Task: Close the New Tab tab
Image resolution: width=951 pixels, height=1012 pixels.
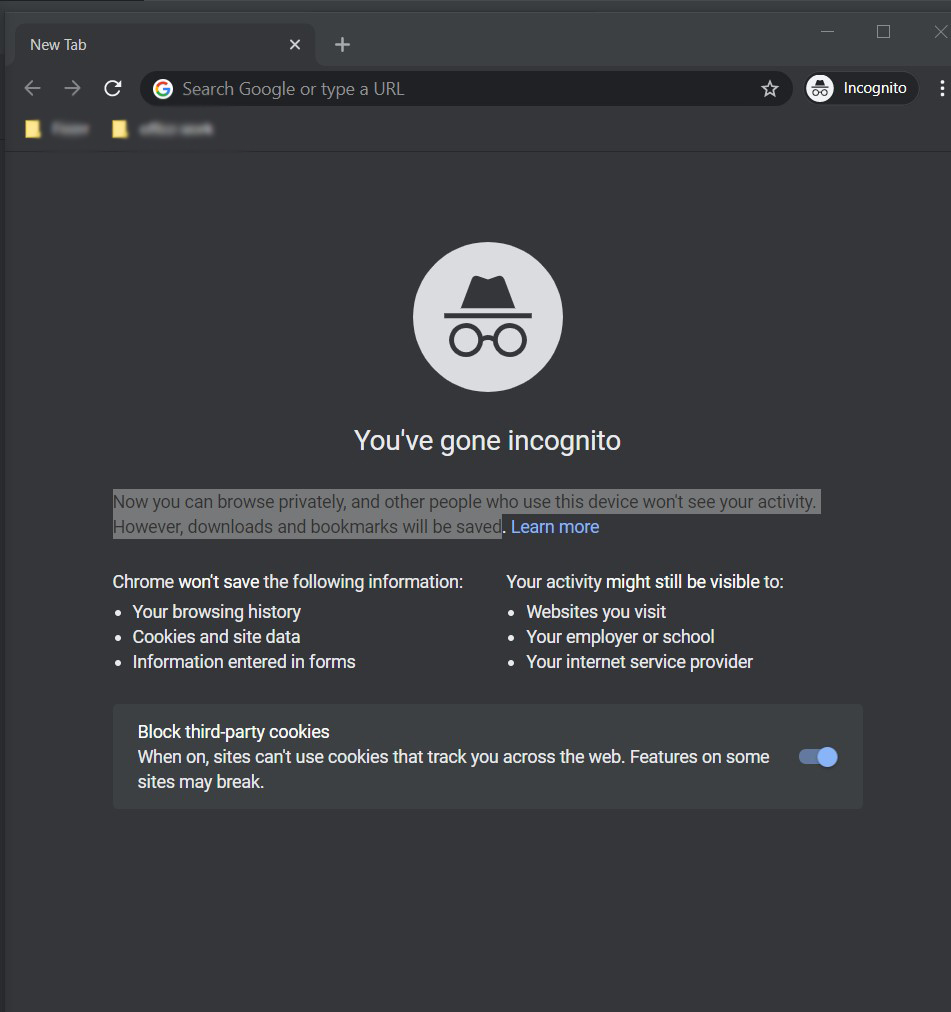Action: [295, 45]
